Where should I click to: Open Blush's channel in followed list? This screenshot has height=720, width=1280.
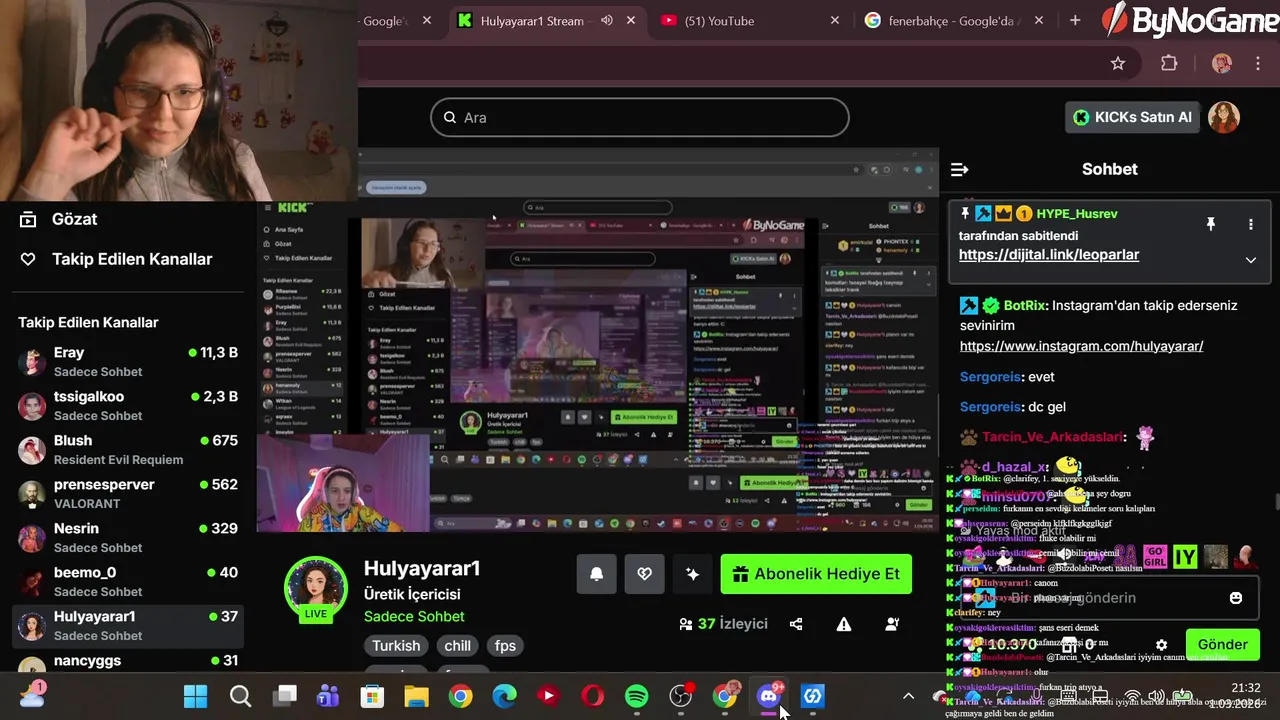[x=128, y=450]
